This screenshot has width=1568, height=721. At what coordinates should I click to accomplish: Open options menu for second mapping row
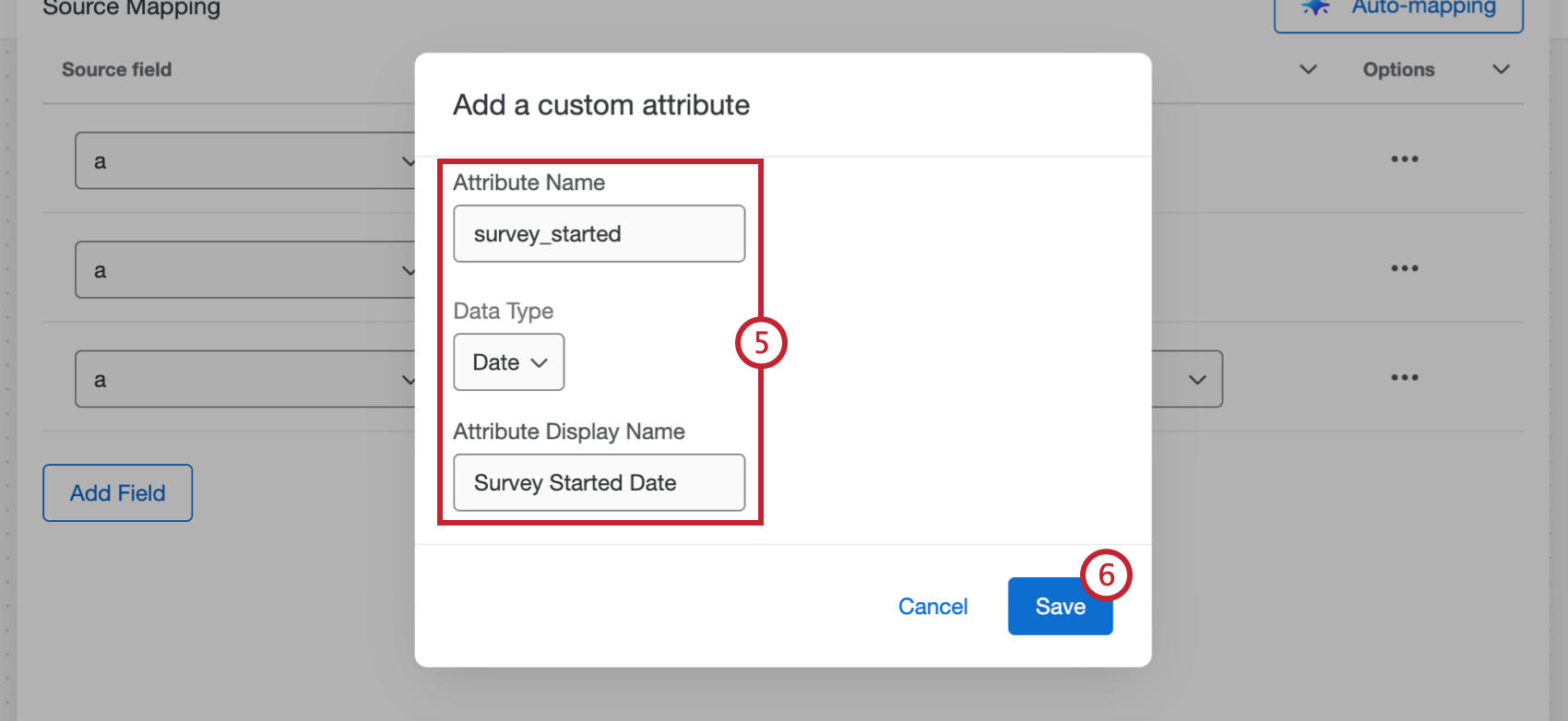click(1404, 268)
